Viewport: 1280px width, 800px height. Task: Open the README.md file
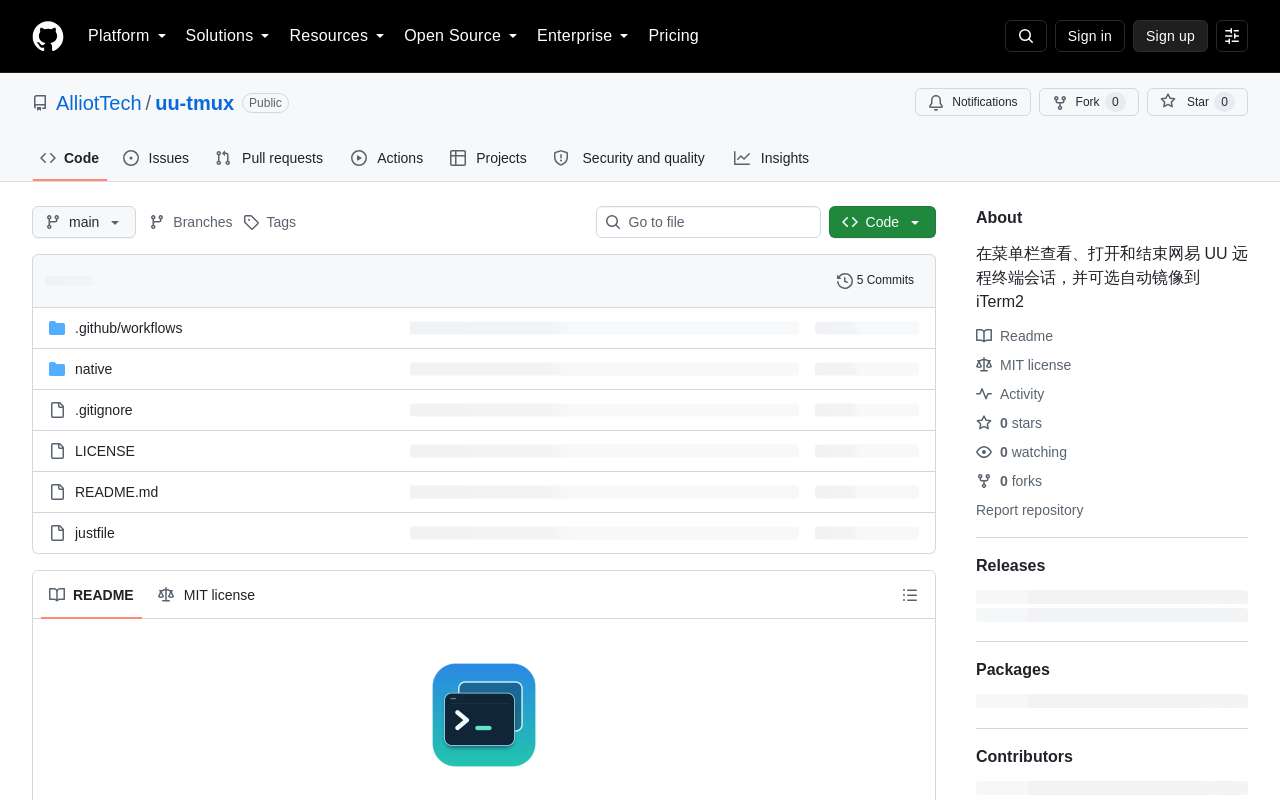coord(117,492)
